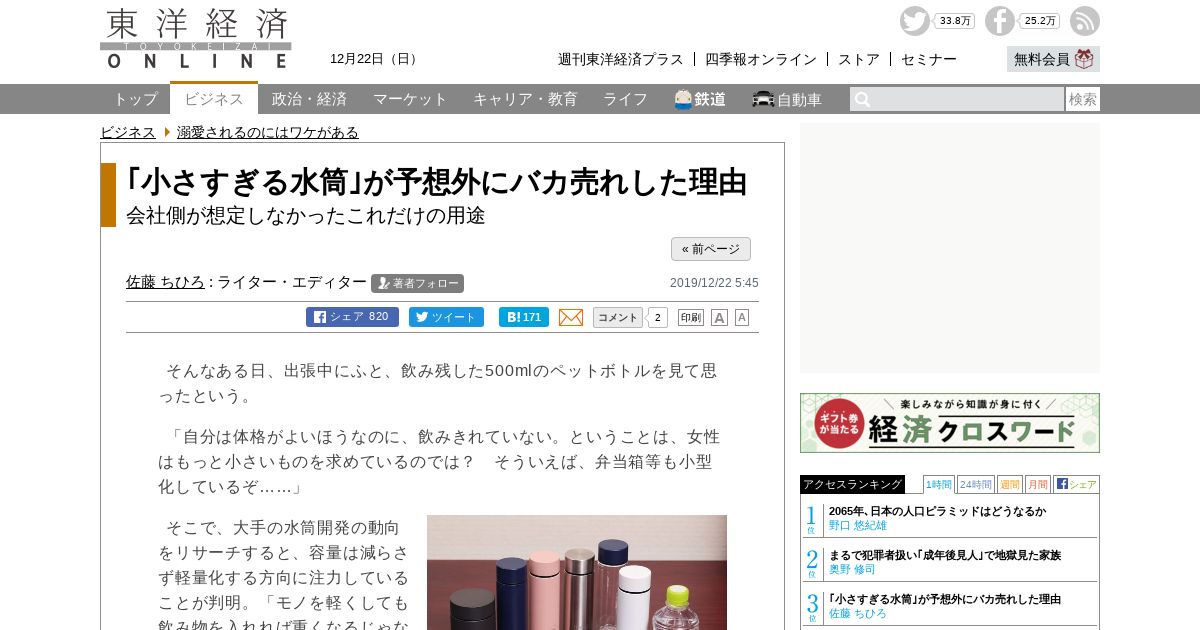Click the 著者フォロー follow button
This screenshot has height=630, width=1200.
tap(417, 283)
